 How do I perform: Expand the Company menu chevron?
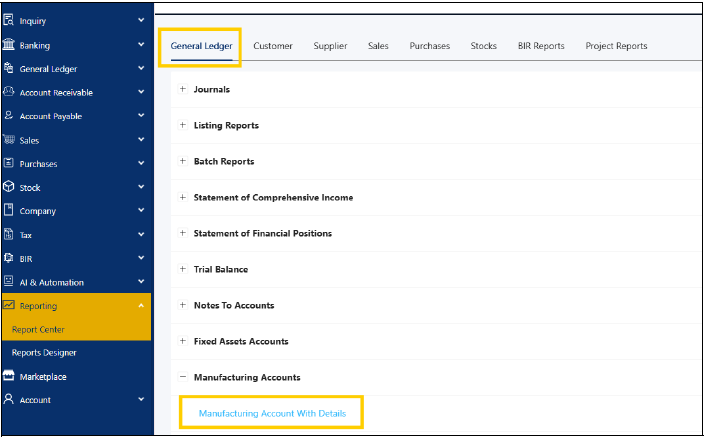(141, 210)
